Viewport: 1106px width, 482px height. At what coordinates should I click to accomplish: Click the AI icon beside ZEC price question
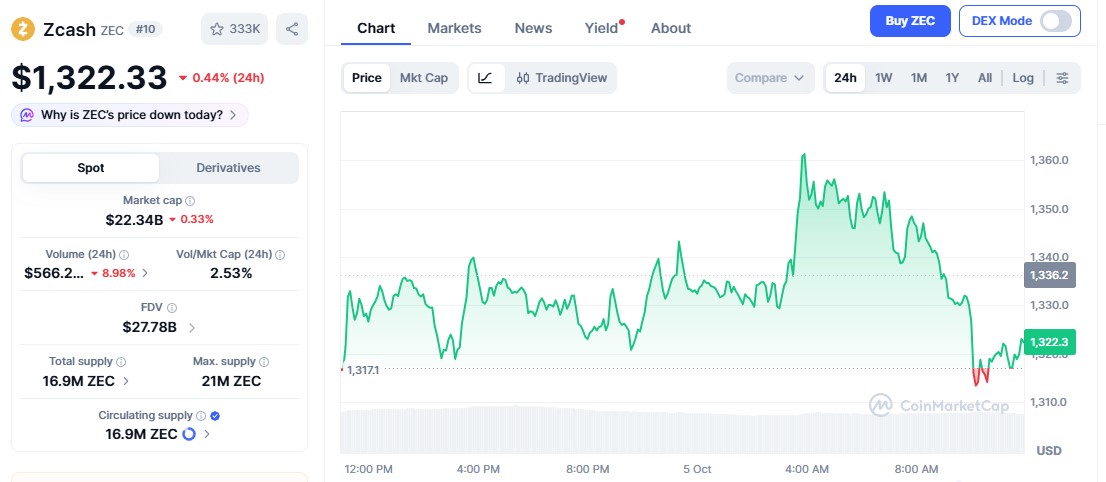(x=27, y=114)
